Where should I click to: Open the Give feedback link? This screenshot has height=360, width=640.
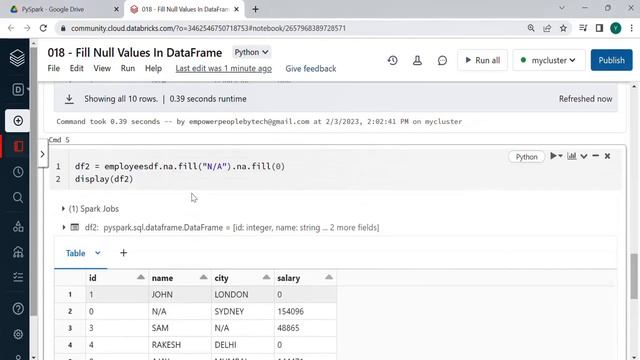[311, 69]
